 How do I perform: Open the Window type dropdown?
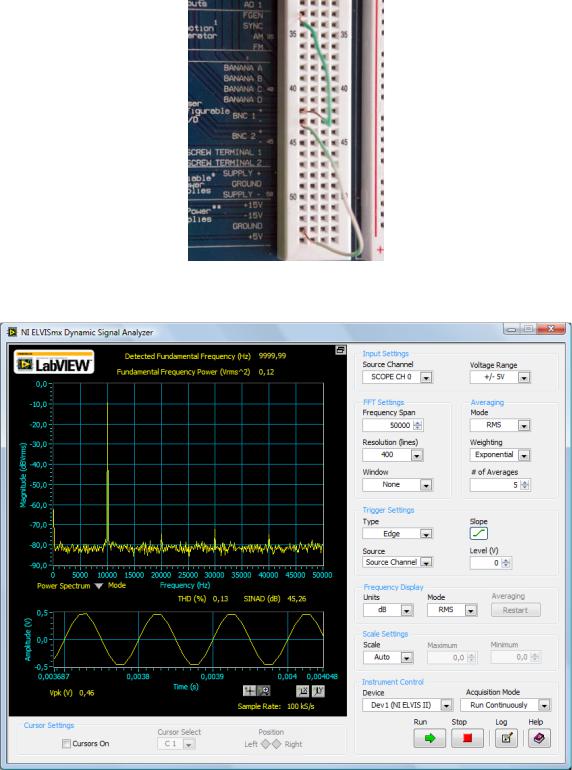click(x=427, y=485)
